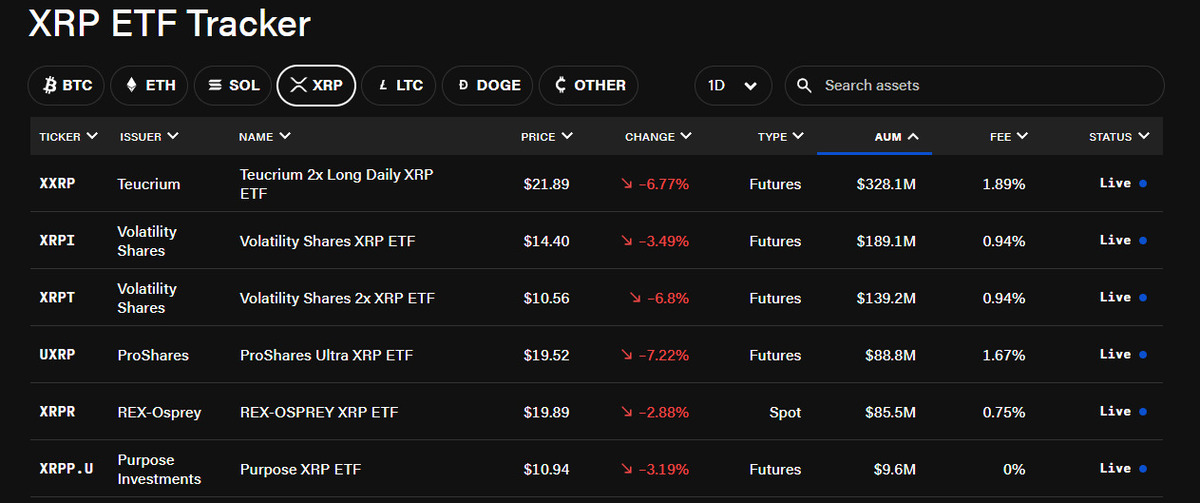Switch to the ETH filter tab
This screenshot has width=1200, height=503.
click(x=150, y=86)
